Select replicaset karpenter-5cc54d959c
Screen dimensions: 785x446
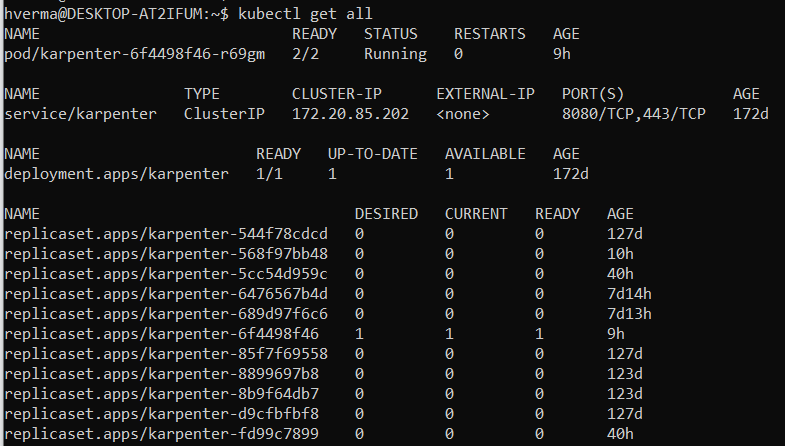(x=166, y=274)
